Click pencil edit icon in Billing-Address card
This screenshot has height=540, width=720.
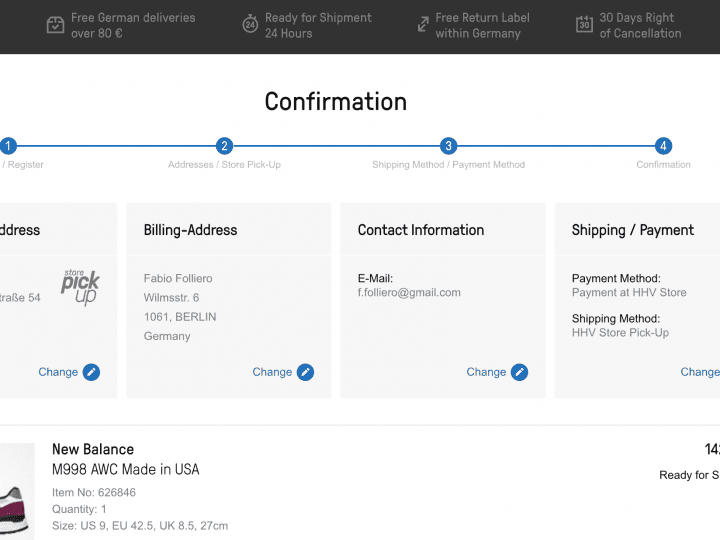pyautogui.click(x=305, y=372)
